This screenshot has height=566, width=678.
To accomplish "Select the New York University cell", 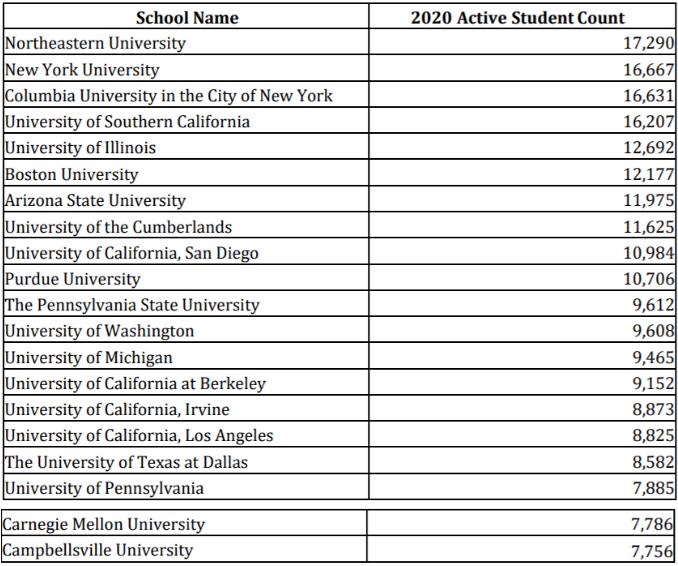I will coord(82,70).
